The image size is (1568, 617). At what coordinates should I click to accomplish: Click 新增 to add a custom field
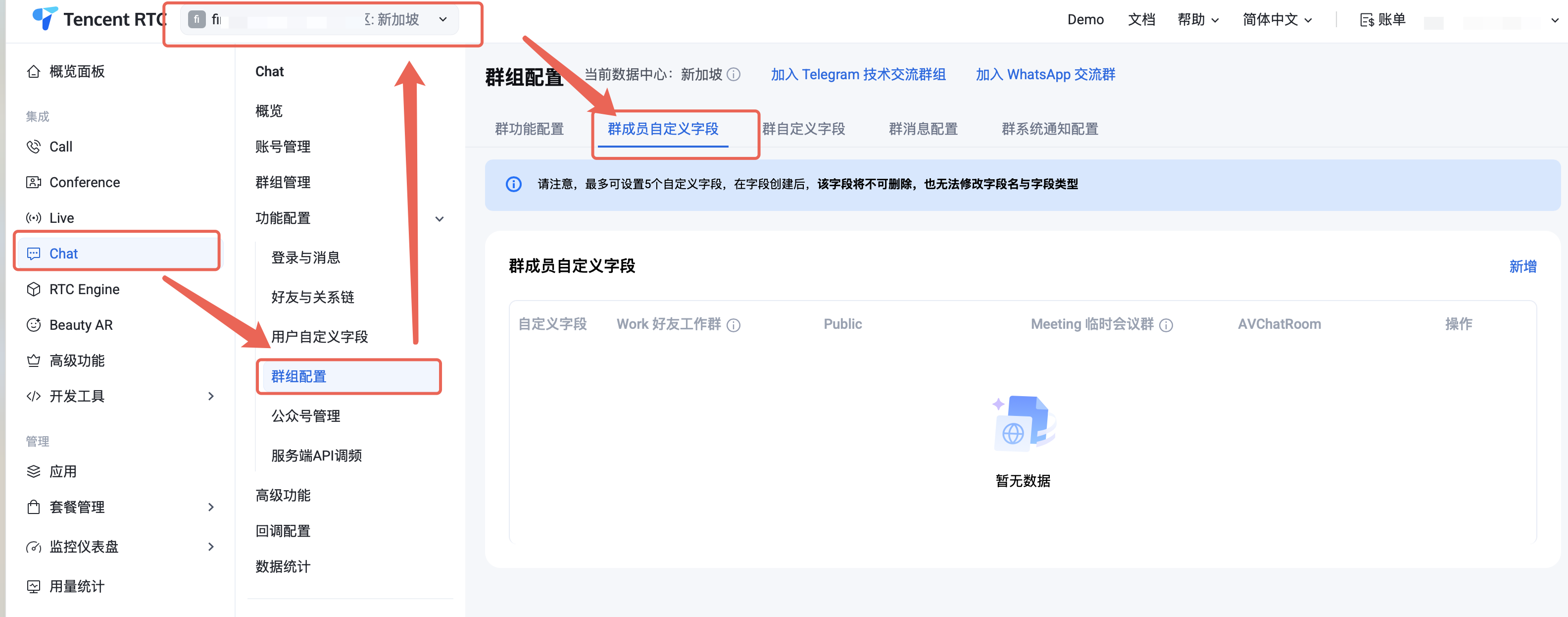[x=1522, y=266]
